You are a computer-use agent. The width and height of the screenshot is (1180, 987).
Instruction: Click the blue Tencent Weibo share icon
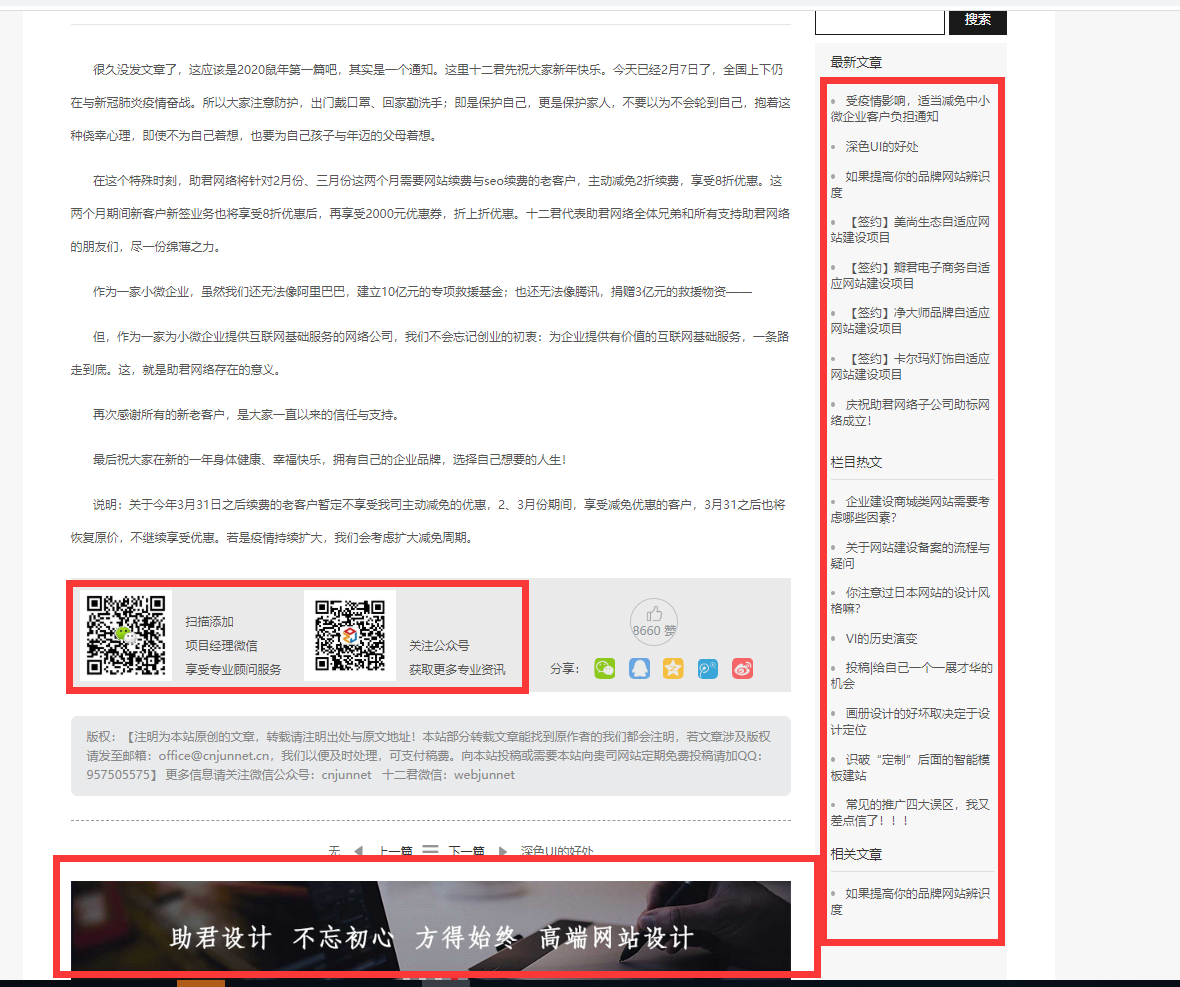707,668
